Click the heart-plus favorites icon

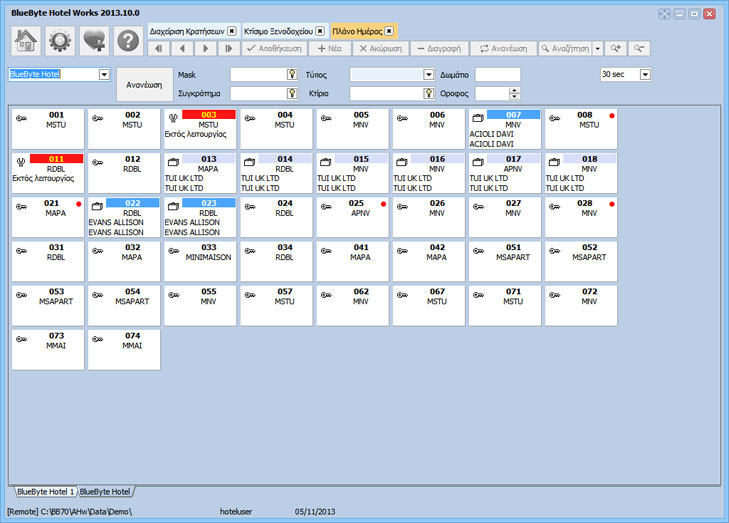click(94, 41)
